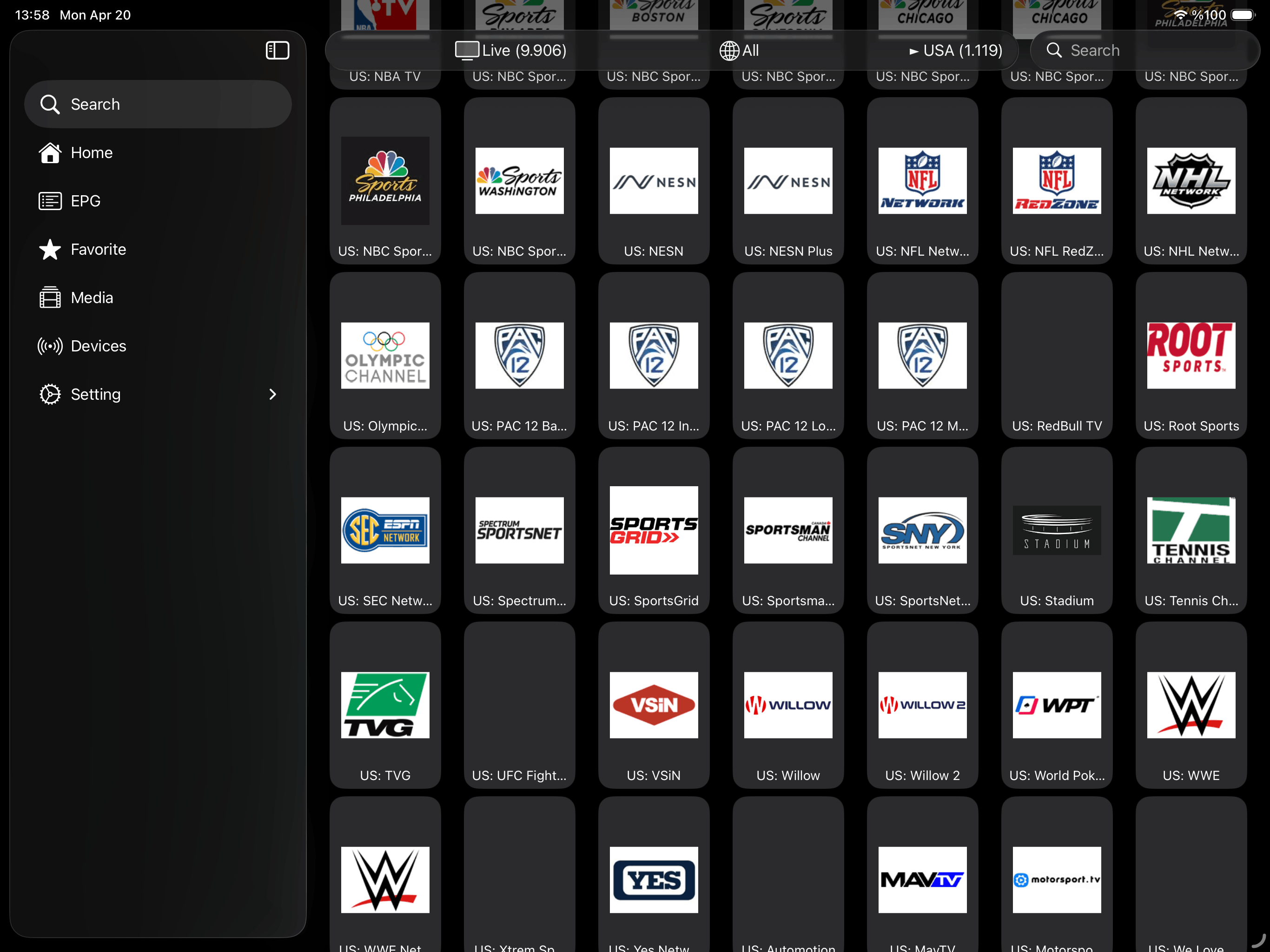Open SNY SportsNet New York channel
Screen dimensions: 1270x952
(923, 530)
